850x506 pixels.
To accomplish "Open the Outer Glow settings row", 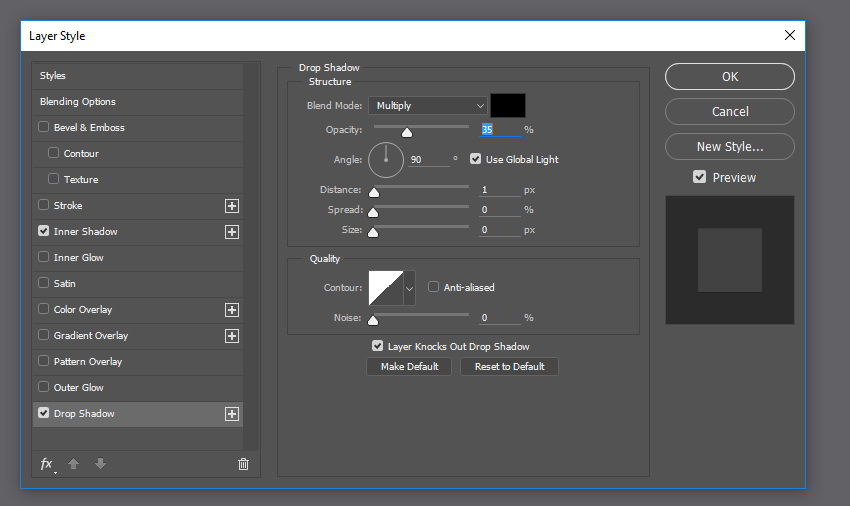I will (138, 388).
